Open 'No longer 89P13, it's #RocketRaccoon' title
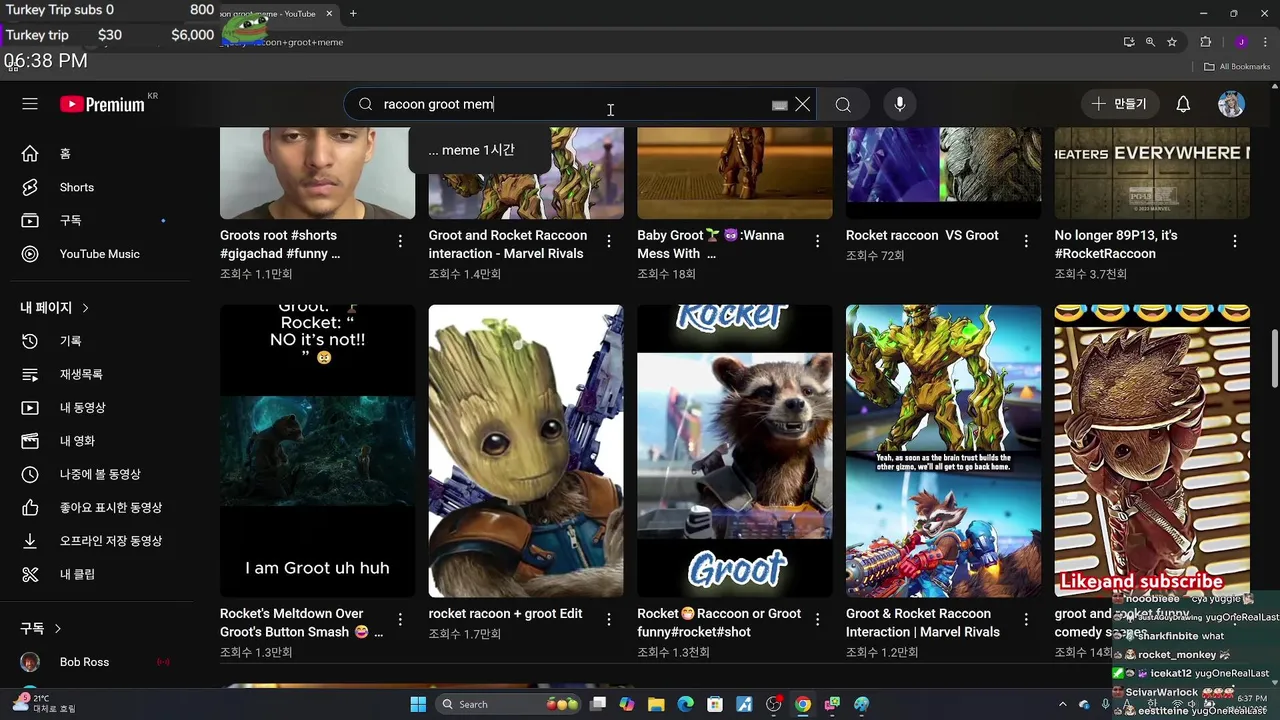1280x720 pixels. [x=1116, y=244]
